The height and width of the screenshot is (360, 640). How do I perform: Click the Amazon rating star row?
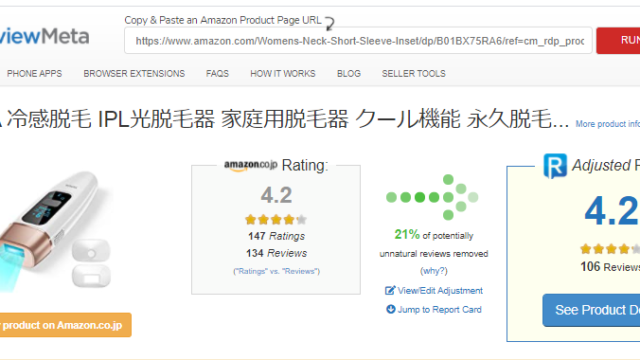[276, 220]
